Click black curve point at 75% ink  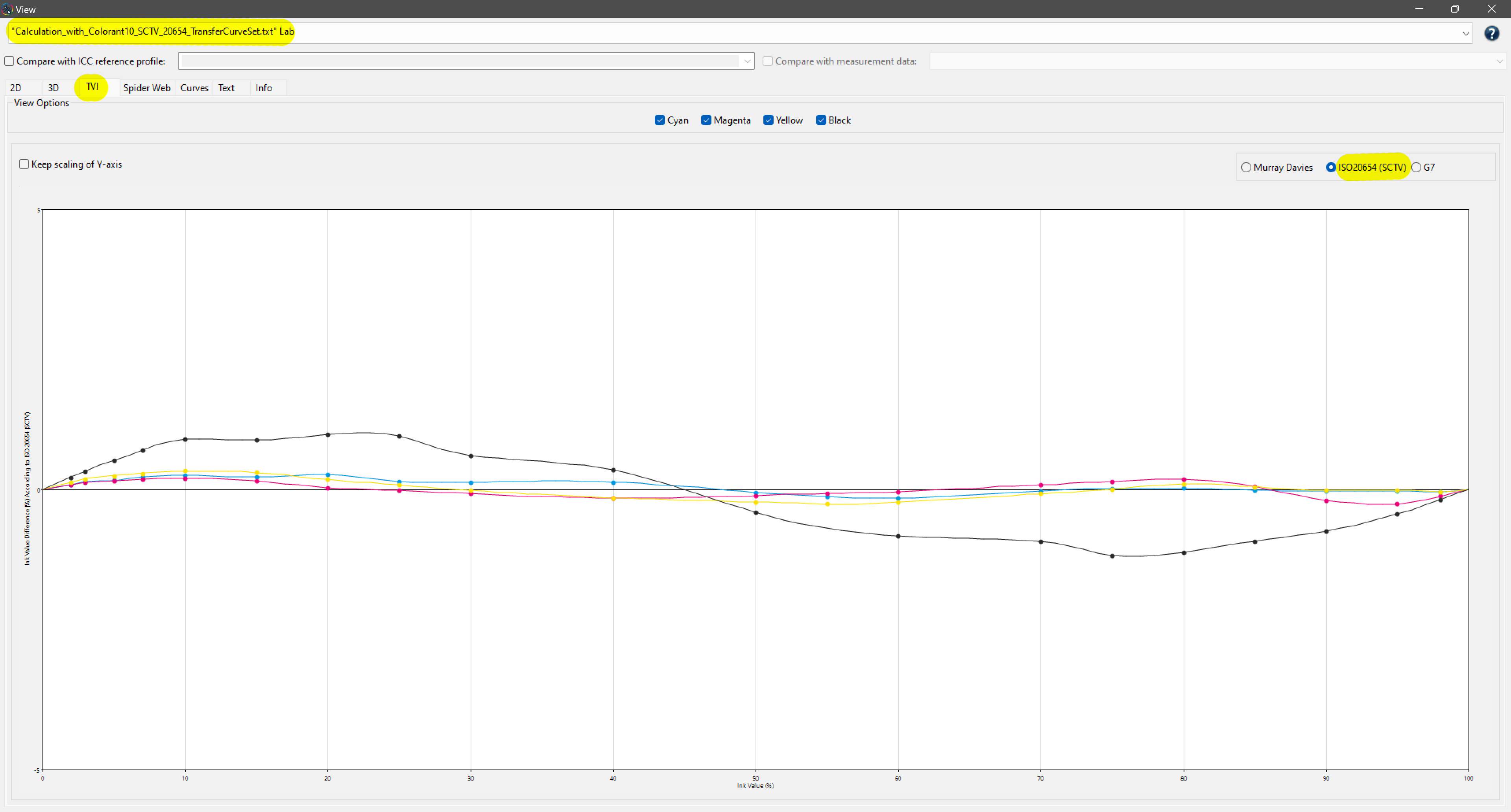click(x=1112, y=556)
